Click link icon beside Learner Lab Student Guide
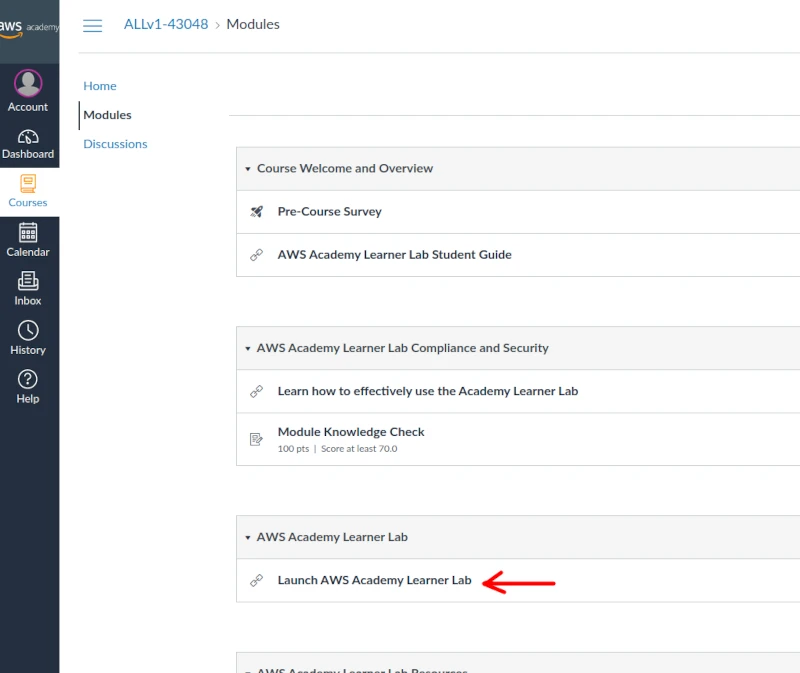This screenshot has height=673, width=800. (257, 255)
